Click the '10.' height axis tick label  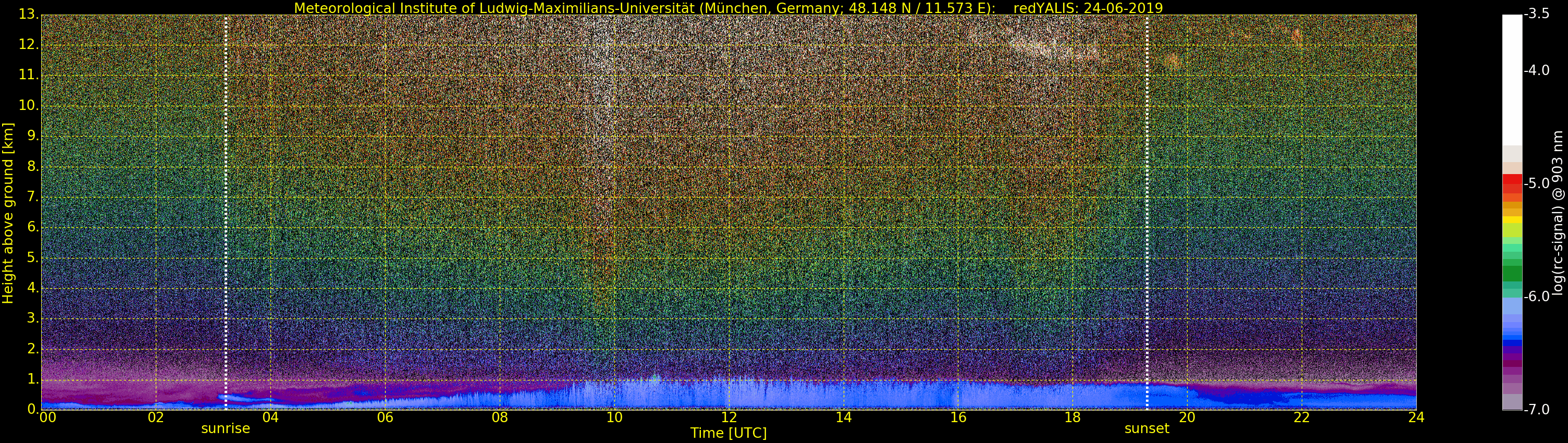(x=29, y=105)
